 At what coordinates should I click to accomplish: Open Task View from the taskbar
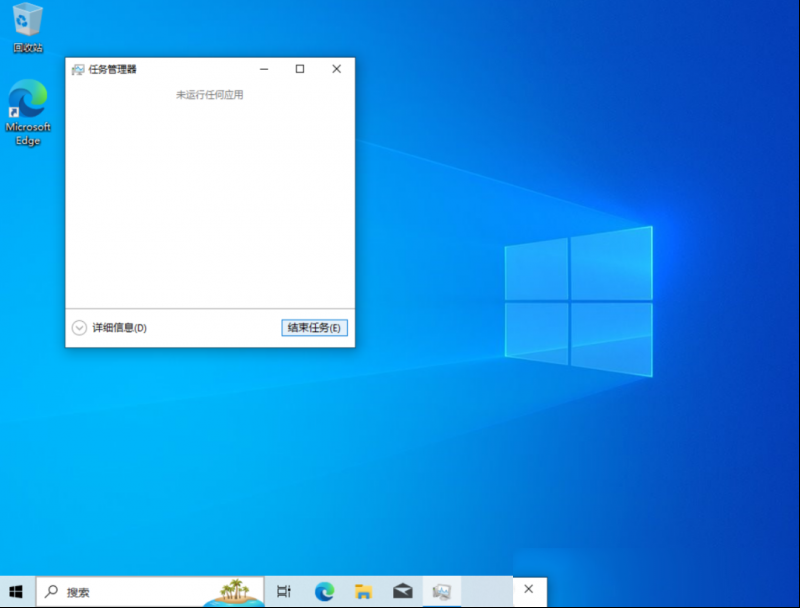coord(284,592)
